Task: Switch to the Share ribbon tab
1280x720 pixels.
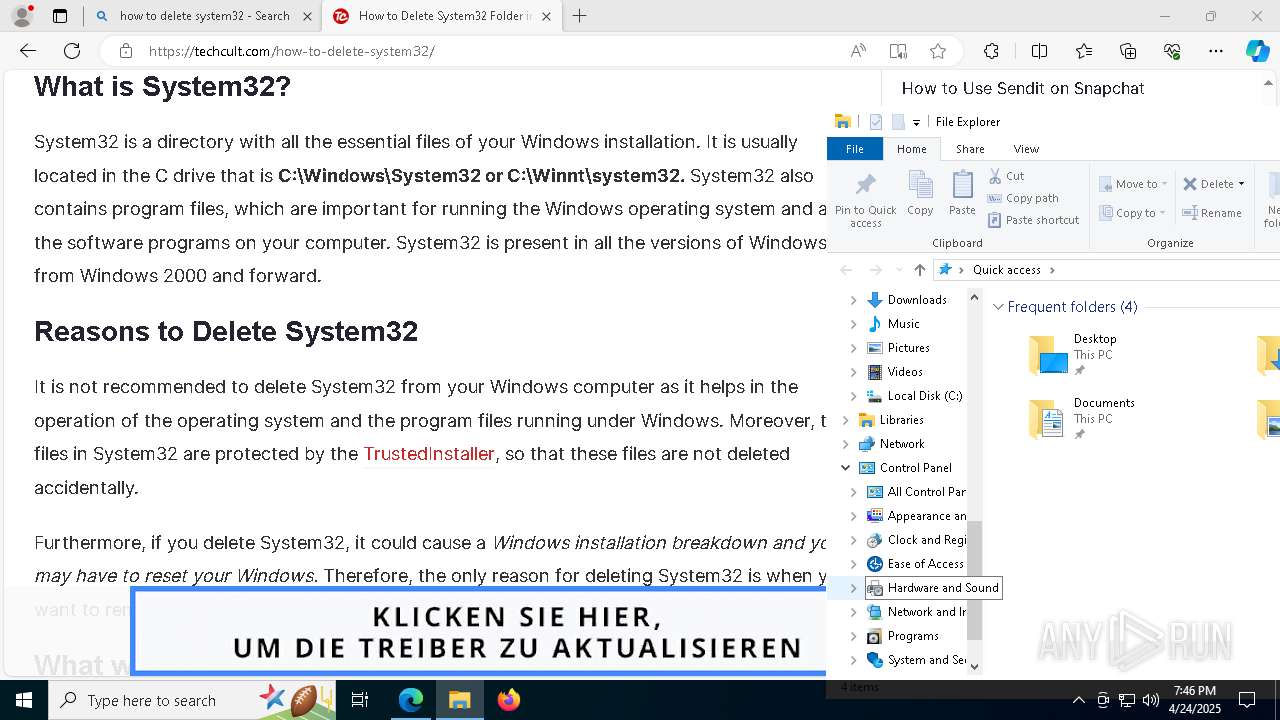Action: tap(970, 149)
